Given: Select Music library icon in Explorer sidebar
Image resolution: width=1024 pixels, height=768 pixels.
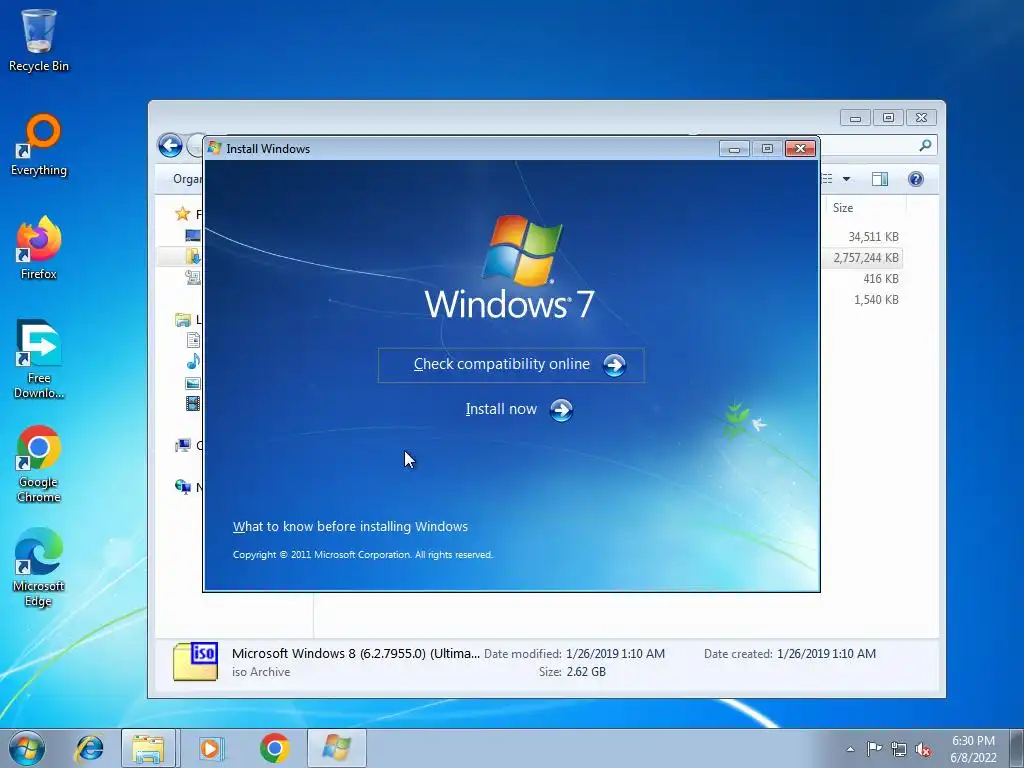Looking at the screenshot, I should point(194,361).
